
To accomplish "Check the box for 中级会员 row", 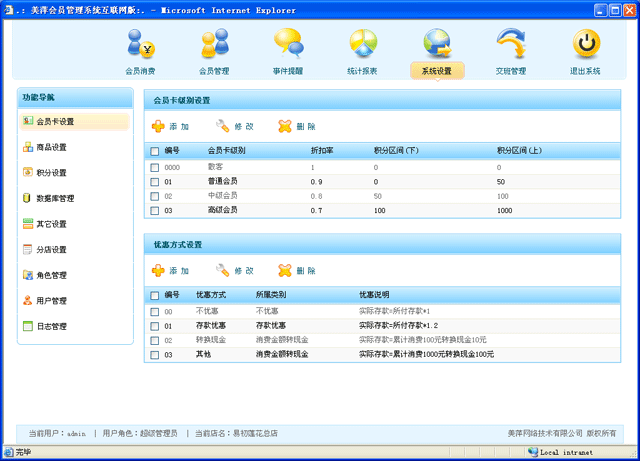I will coord(155,196).
